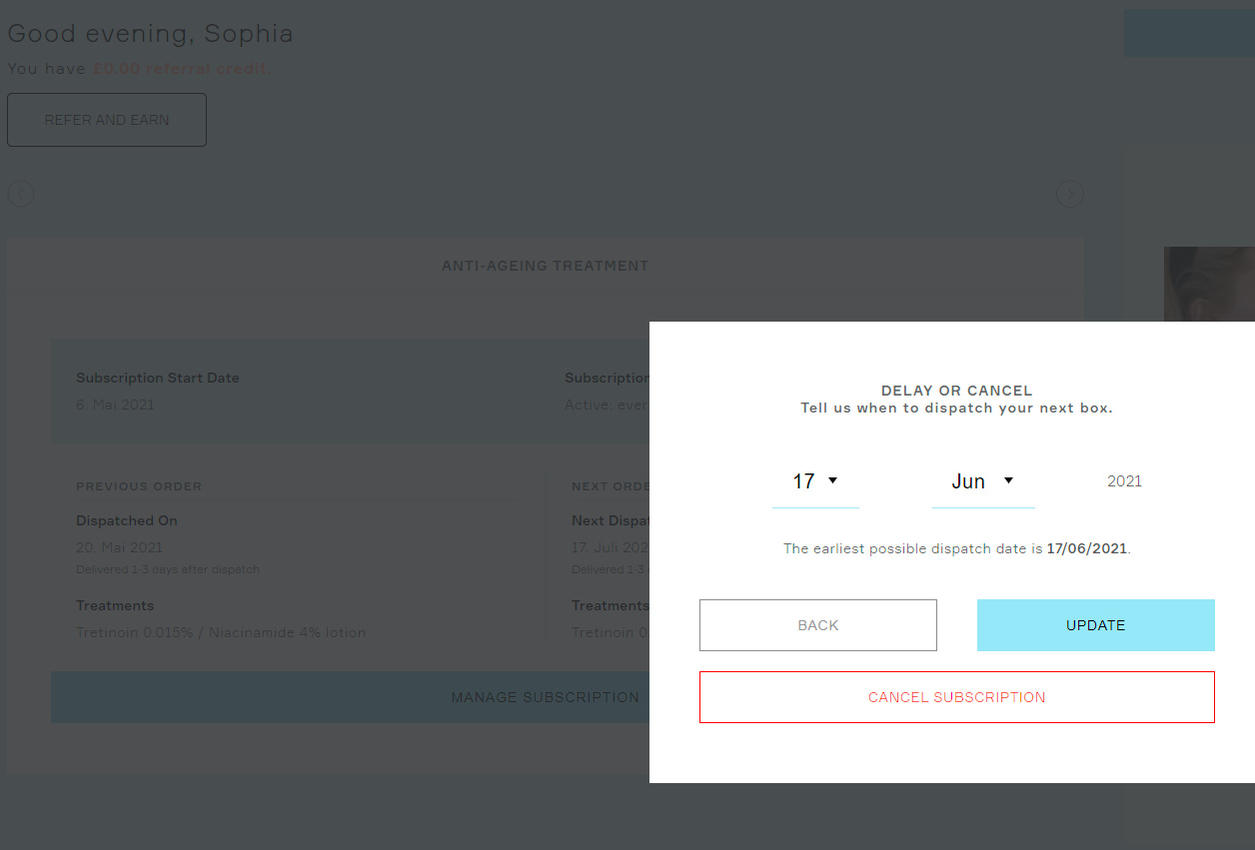This screenshot has width=1255, height=850.
Task: Click the REFER AND EARN button
Action: coord(107,120)
